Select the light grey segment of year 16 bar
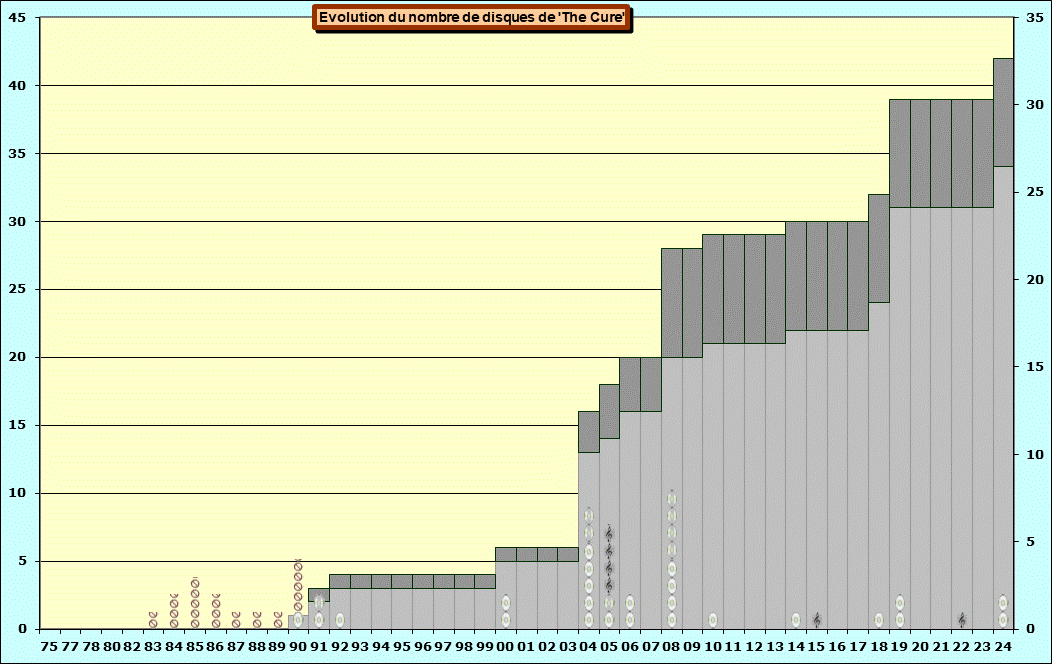Viewport: 1052px width, 664px height. point(837,480)
